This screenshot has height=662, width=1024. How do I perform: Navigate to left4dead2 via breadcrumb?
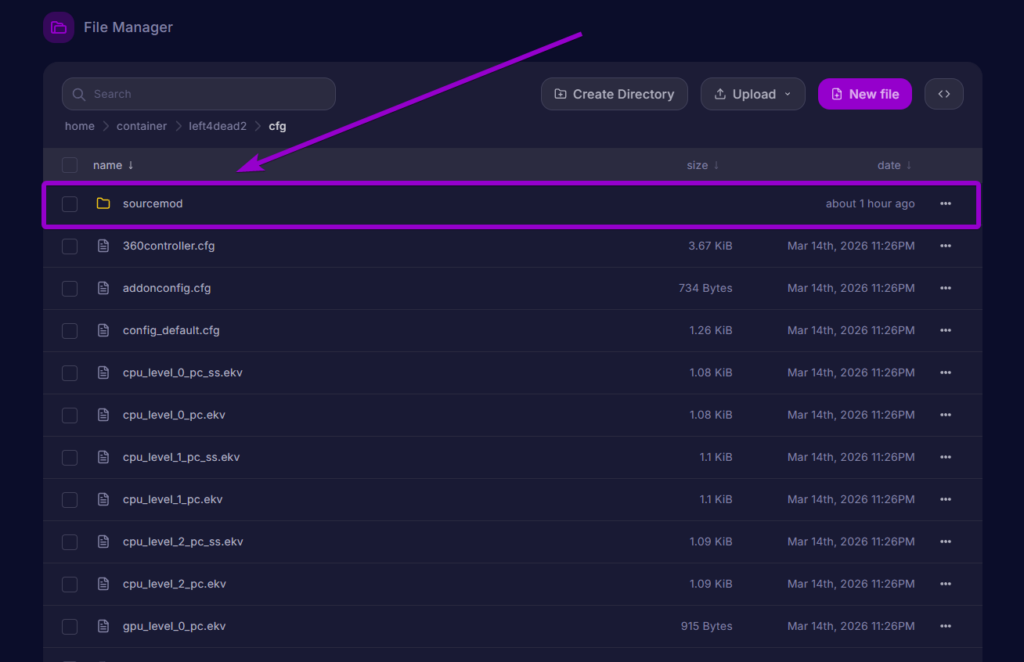(x=218, y=126)
